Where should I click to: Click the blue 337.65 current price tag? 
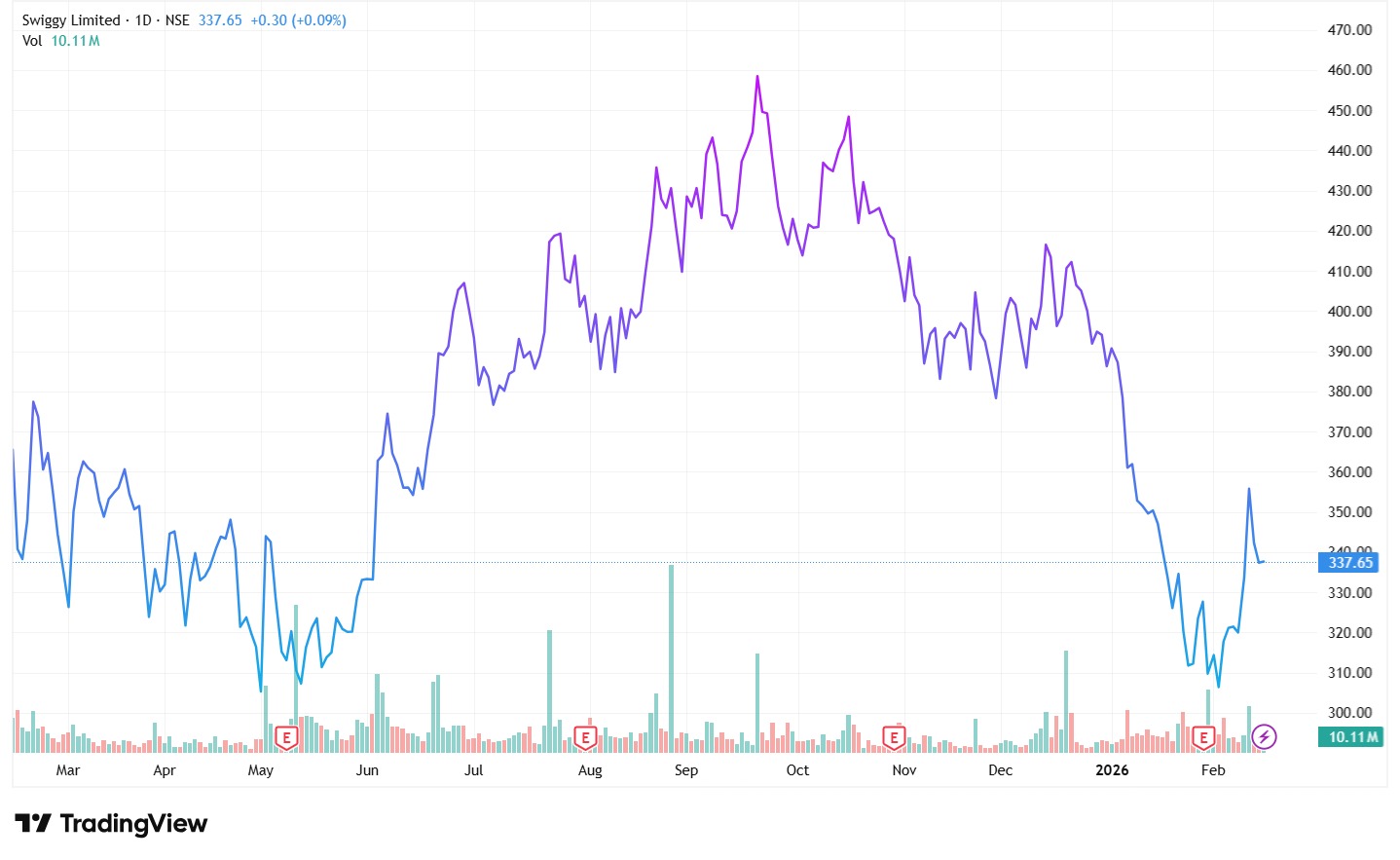[1349, 563]
